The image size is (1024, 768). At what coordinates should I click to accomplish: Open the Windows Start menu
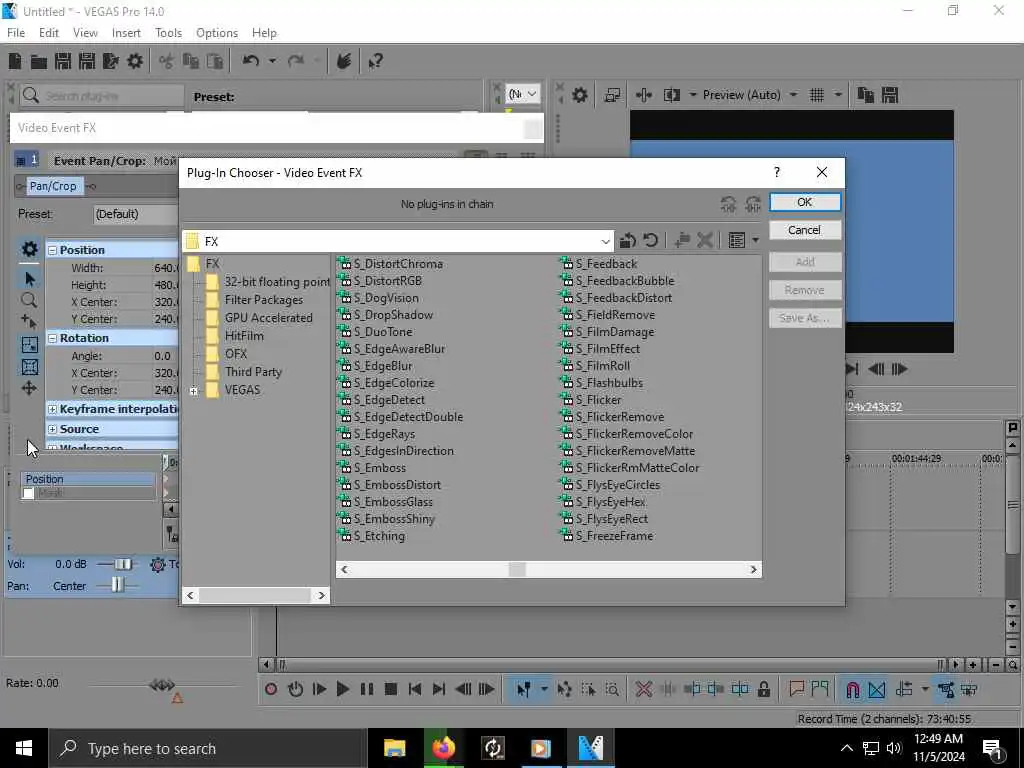[x=24, y=748]
